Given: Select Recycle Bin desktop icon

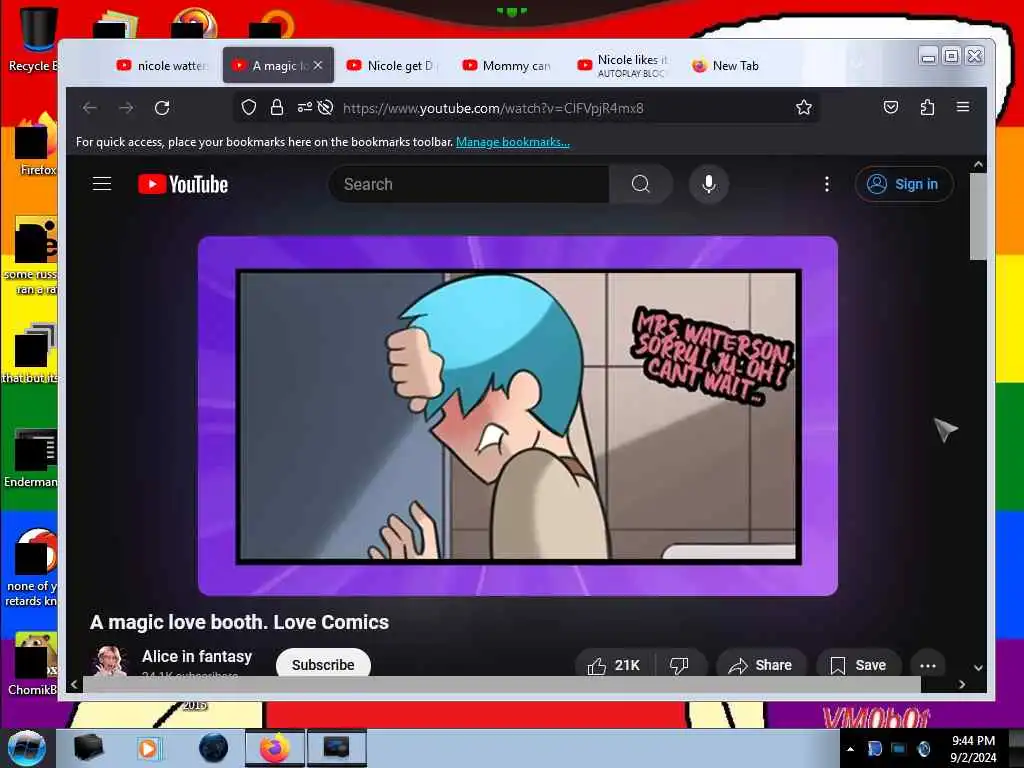Looking at the screenshot, I should pyautogui.click(x=38, y=39).
